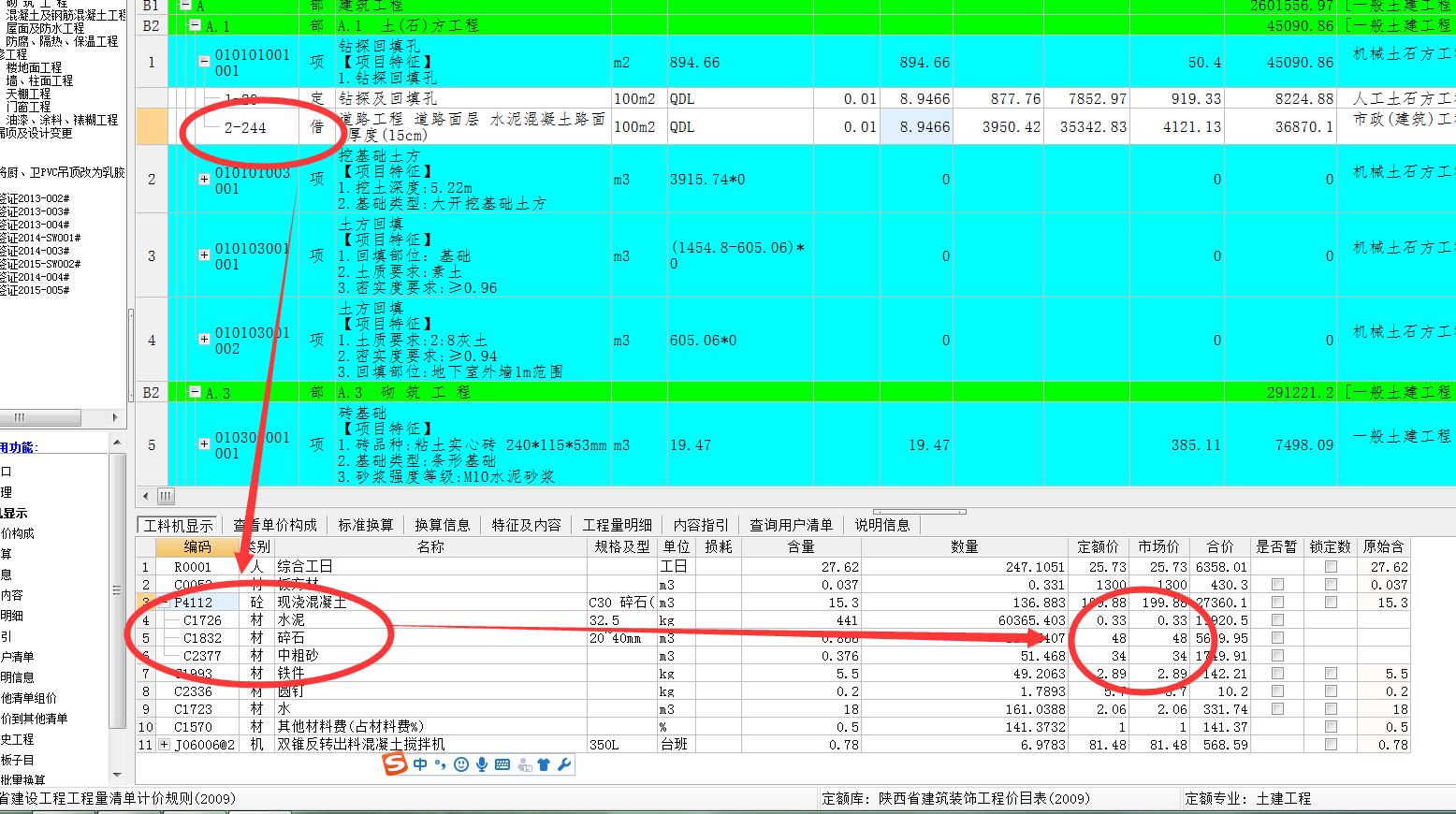This screenshot has height=814, width=1456.
Task: Toggle 是否暂估 checkbox for 水泥 row
Action: (1277, 620)
